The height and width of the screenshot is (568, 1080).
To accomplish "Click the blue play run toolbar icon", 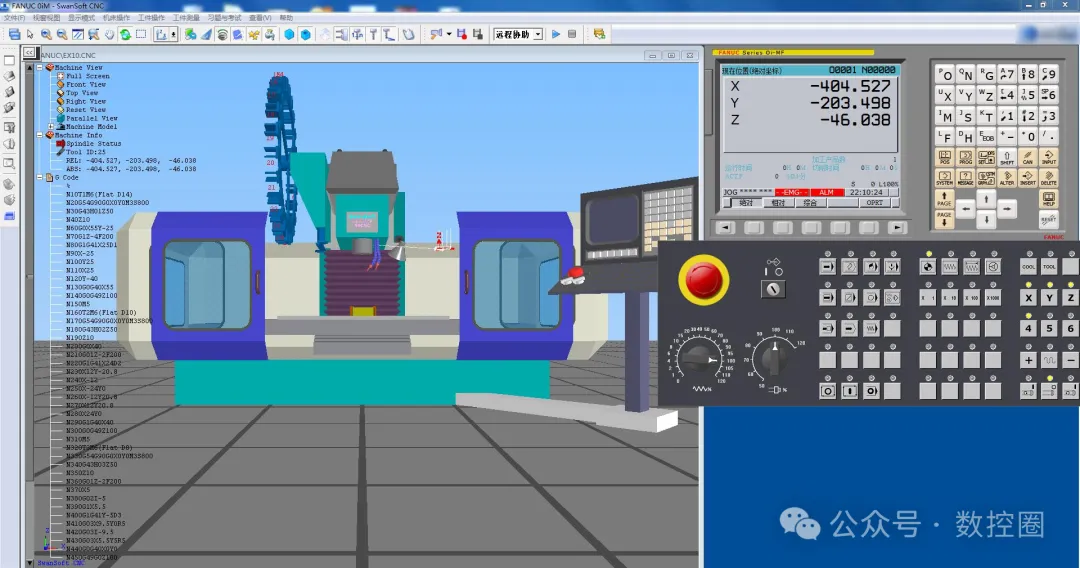I will tap(556, 34).
